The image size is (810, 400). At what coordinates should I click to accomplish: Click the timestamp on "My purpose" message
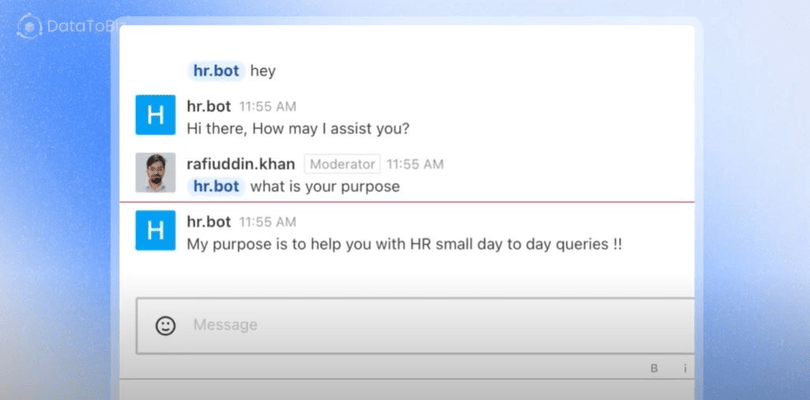click(268, 222)
